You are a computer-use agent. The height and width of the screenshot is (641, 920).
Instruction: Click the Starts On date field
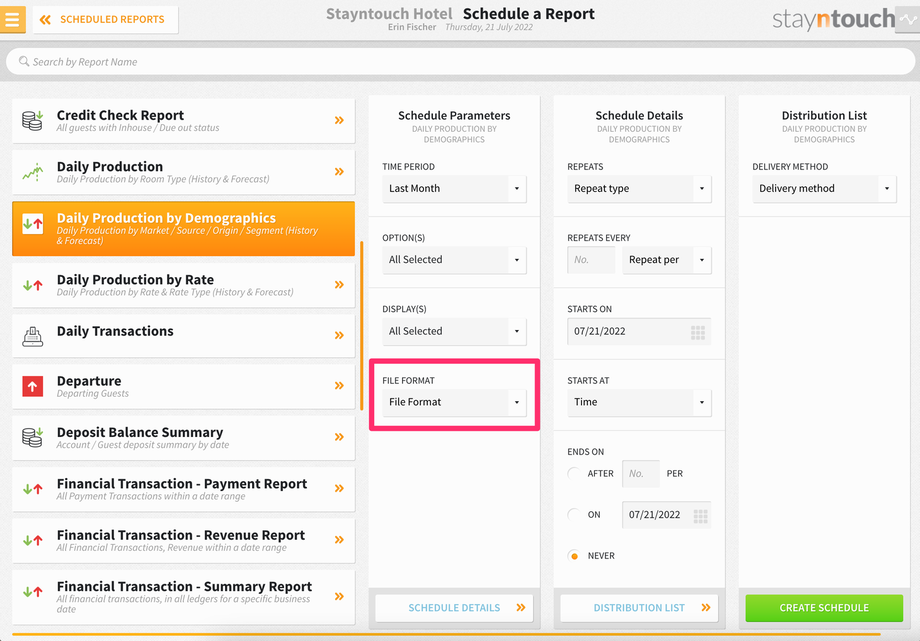639,331
